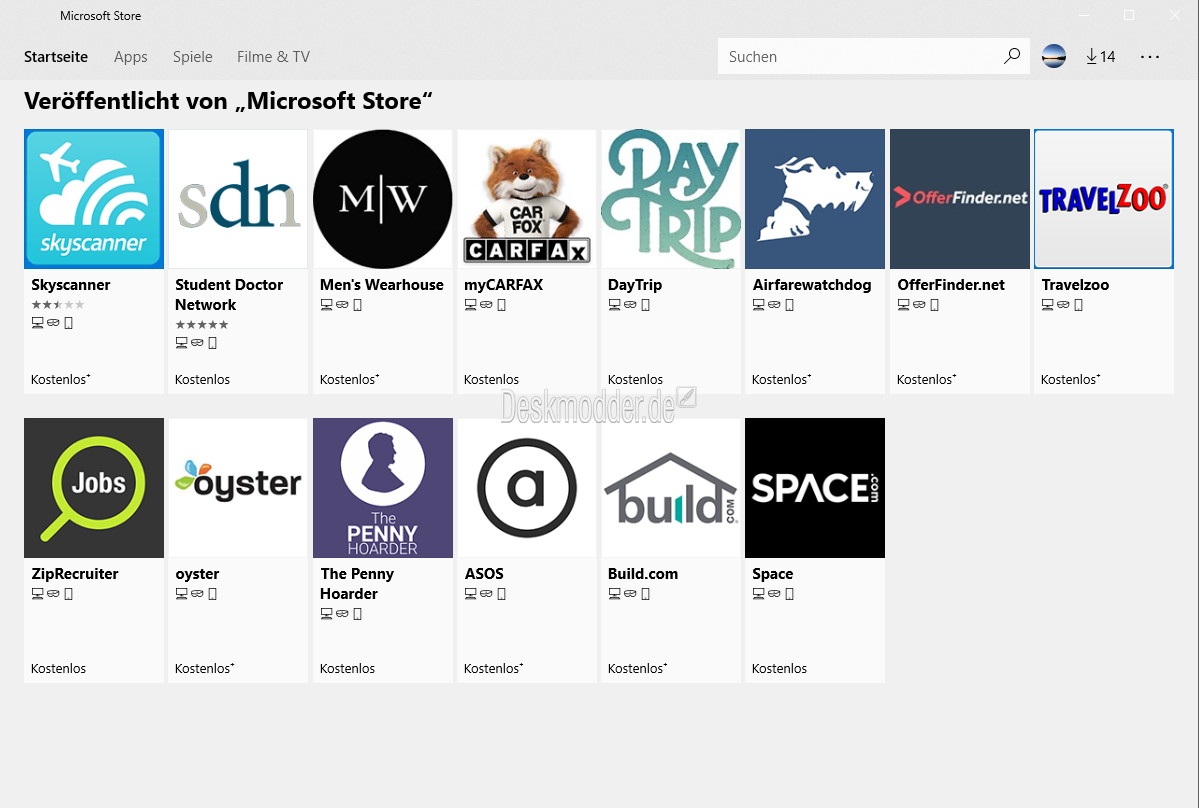This screenshot has width=1199, height=808.
Task: Click the heading Veröffentlicht von Microsoft Store
Action: point(228,101)
